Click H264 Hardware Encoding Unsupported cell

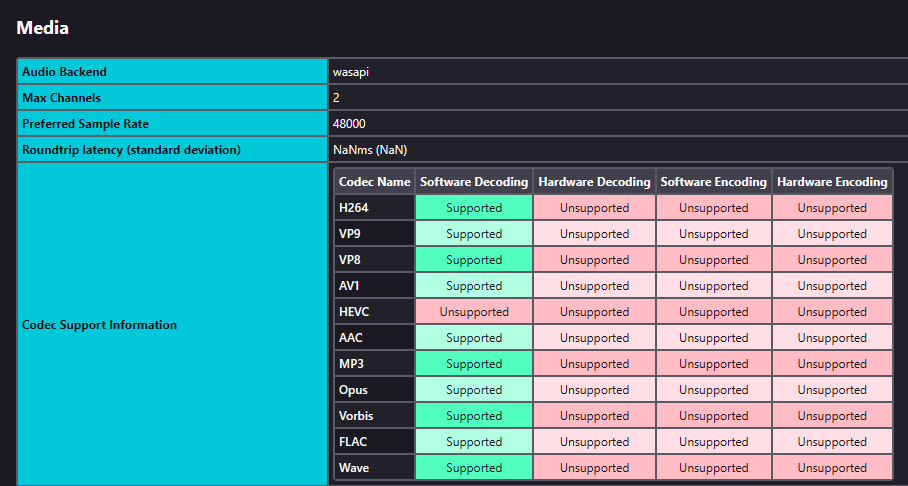[x=832, y=207]
